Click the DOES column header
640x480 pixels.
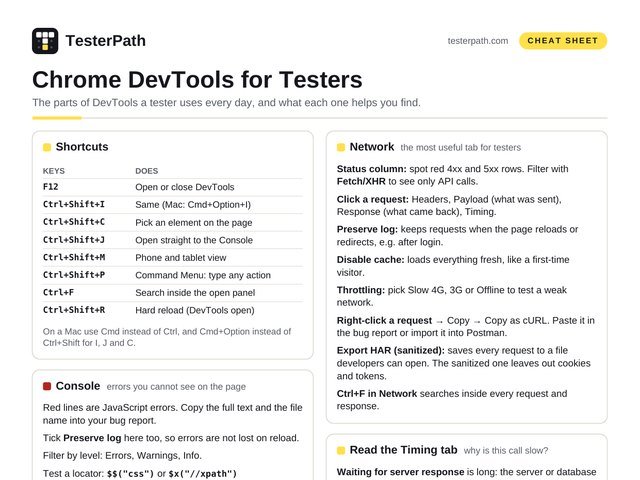click(x=147, y=171)
